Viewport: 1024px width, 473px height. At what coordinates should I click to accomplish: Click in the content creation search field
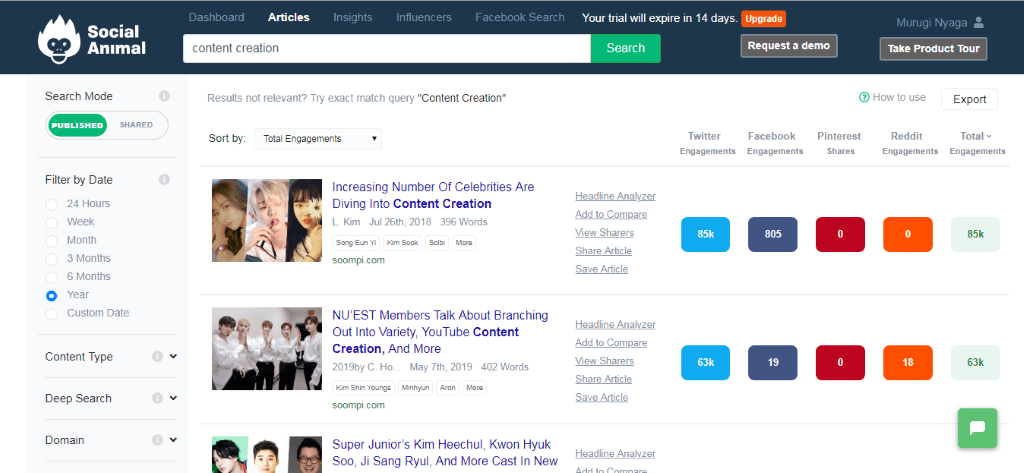click(x=387, y=48)
